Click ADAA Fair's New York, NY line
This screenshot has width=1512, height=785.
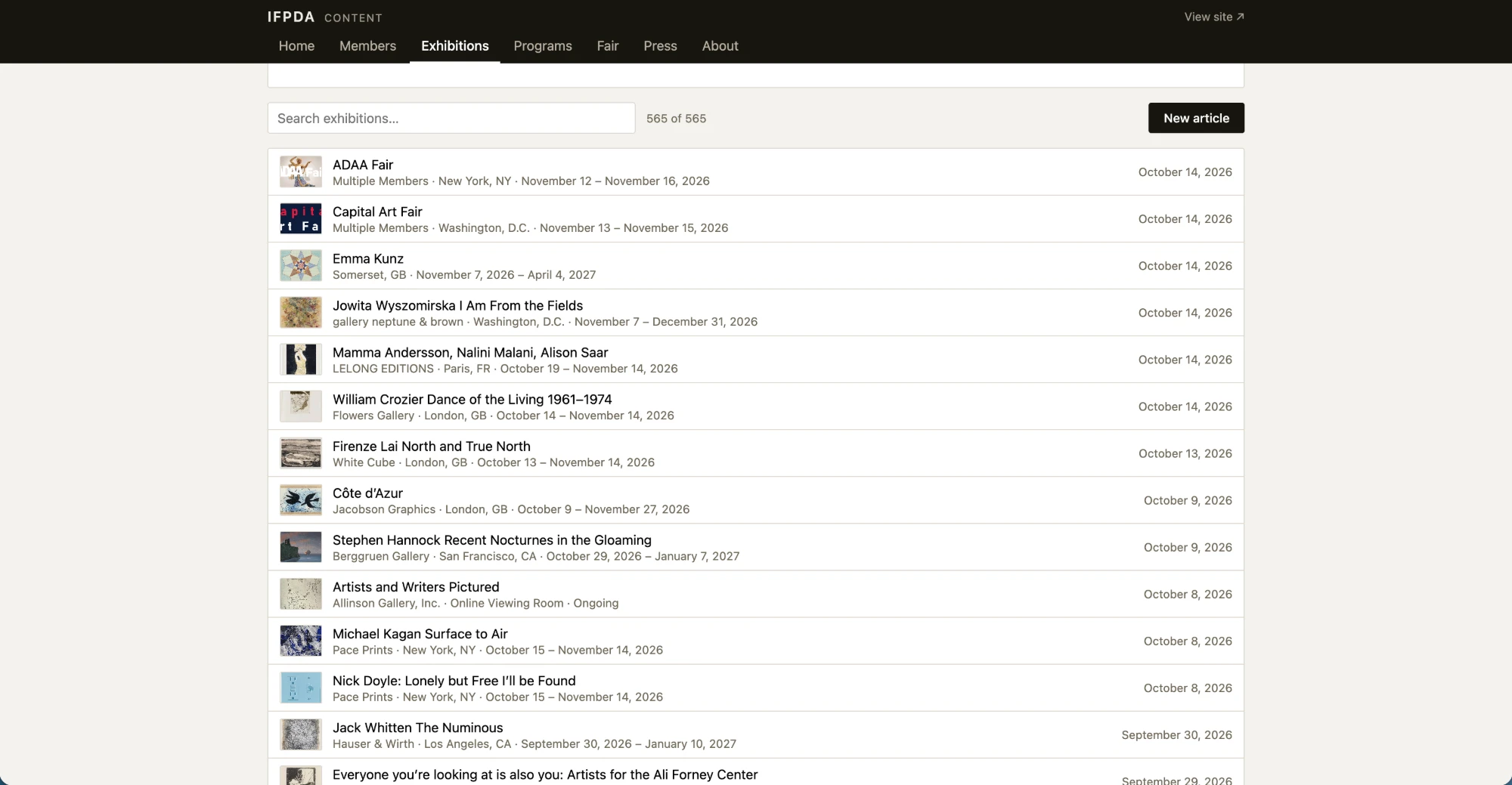521,181
